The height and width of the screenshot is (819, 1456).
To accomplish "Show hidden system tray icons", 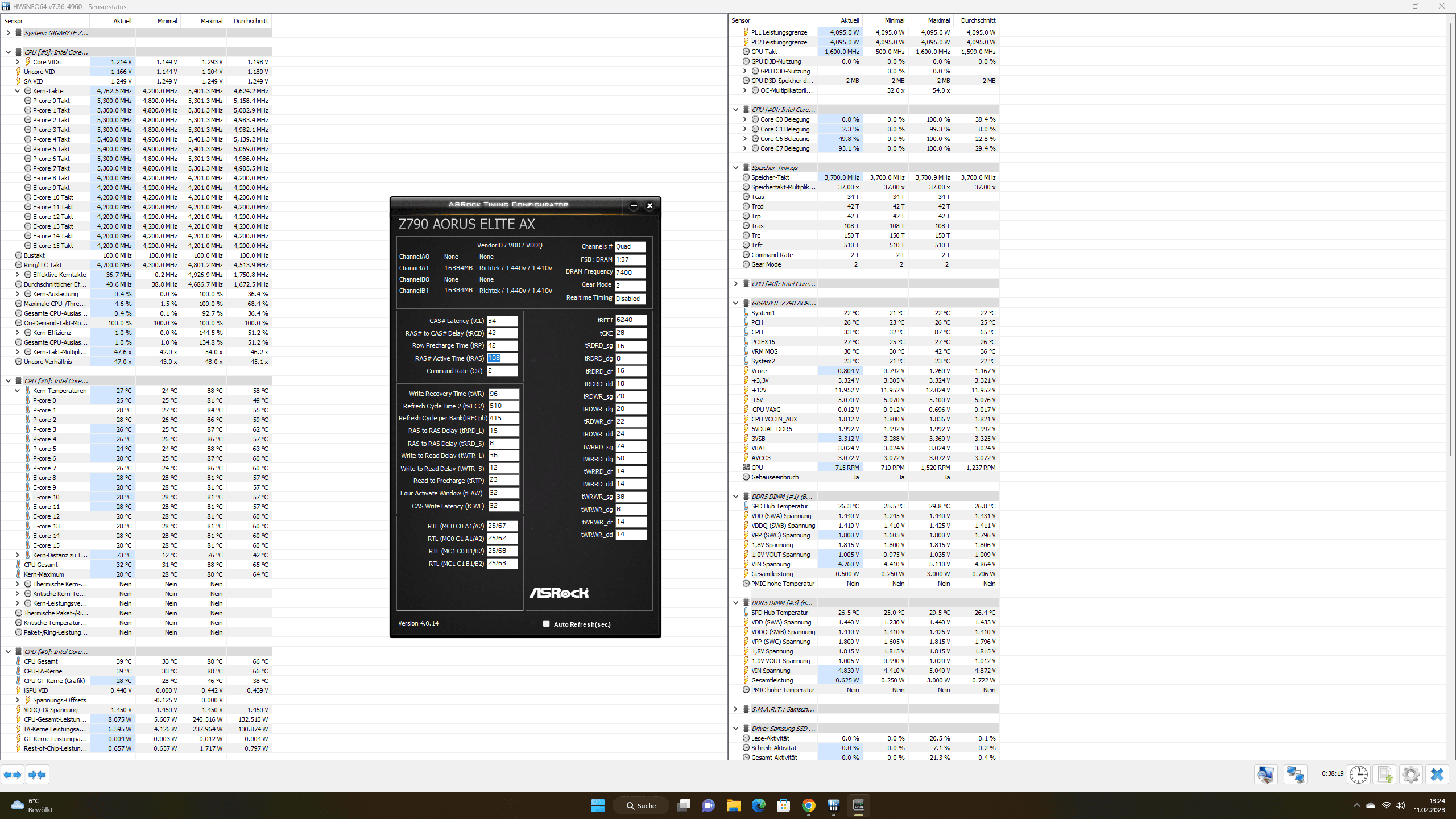I will coord(1356,805).
